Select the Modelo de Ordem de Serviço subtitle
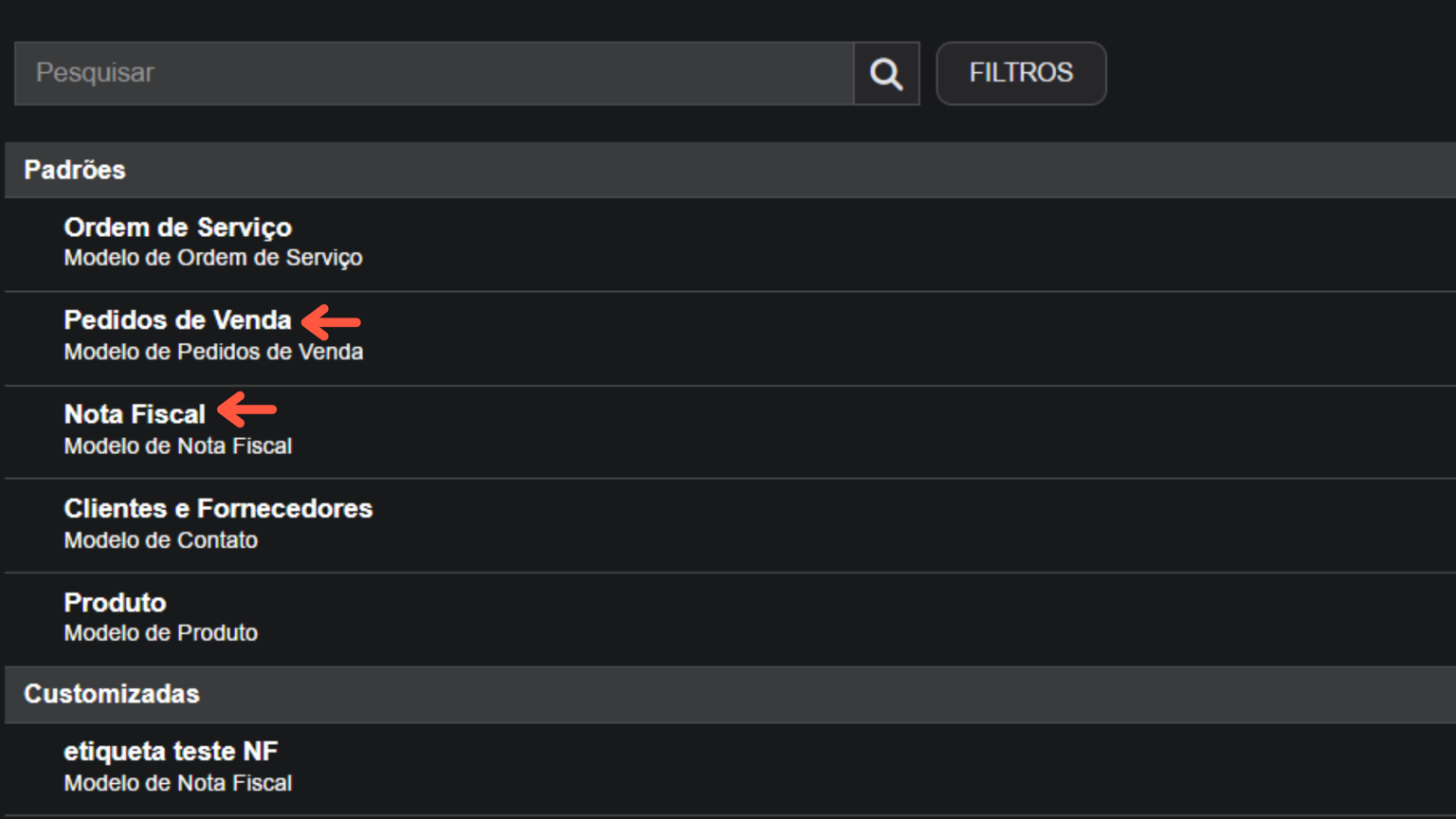Viewport: 1456px width, 819px height. pos(213,257)
